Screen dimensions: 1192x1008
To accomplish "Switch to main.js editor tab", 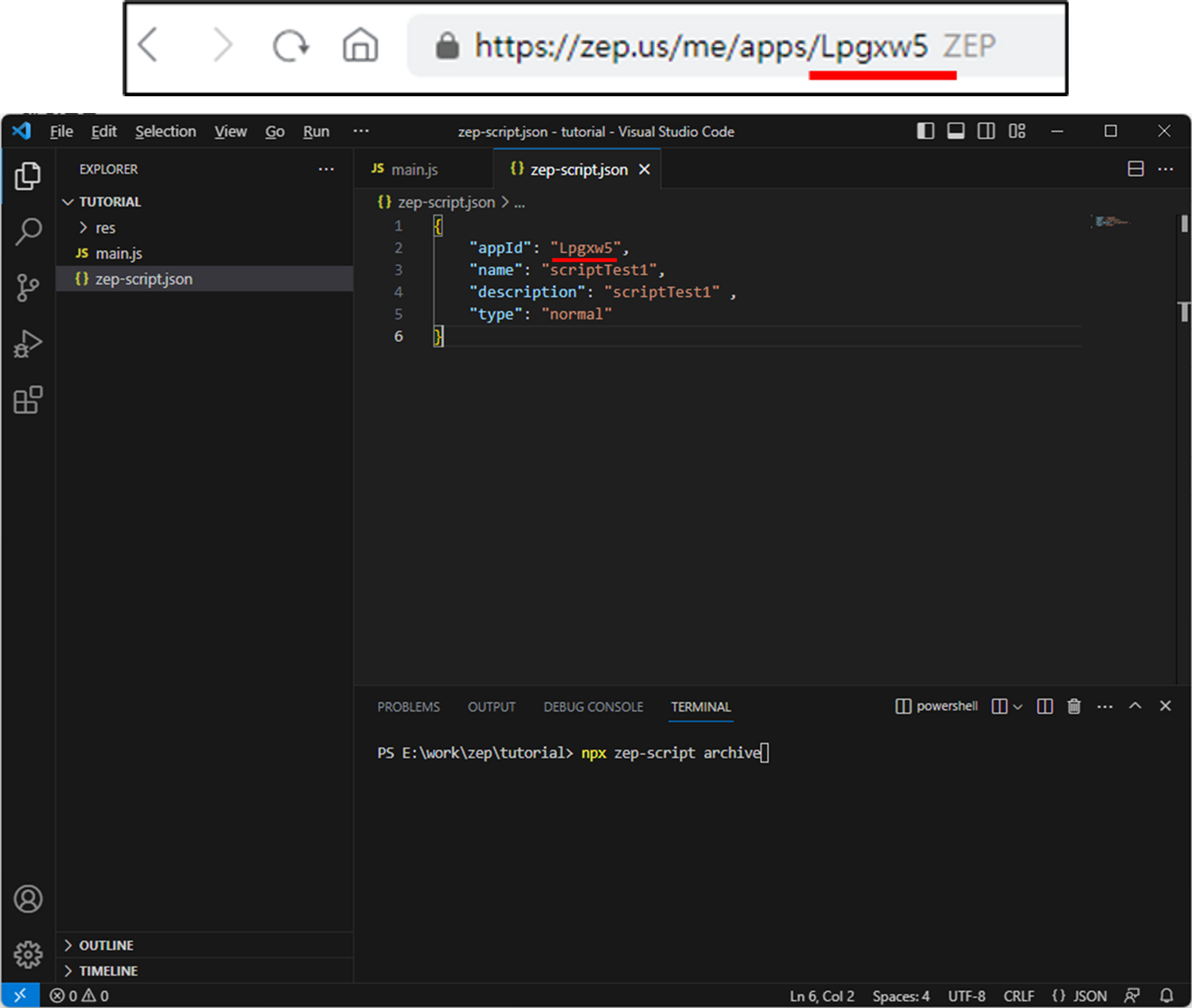I will point(423,169).
